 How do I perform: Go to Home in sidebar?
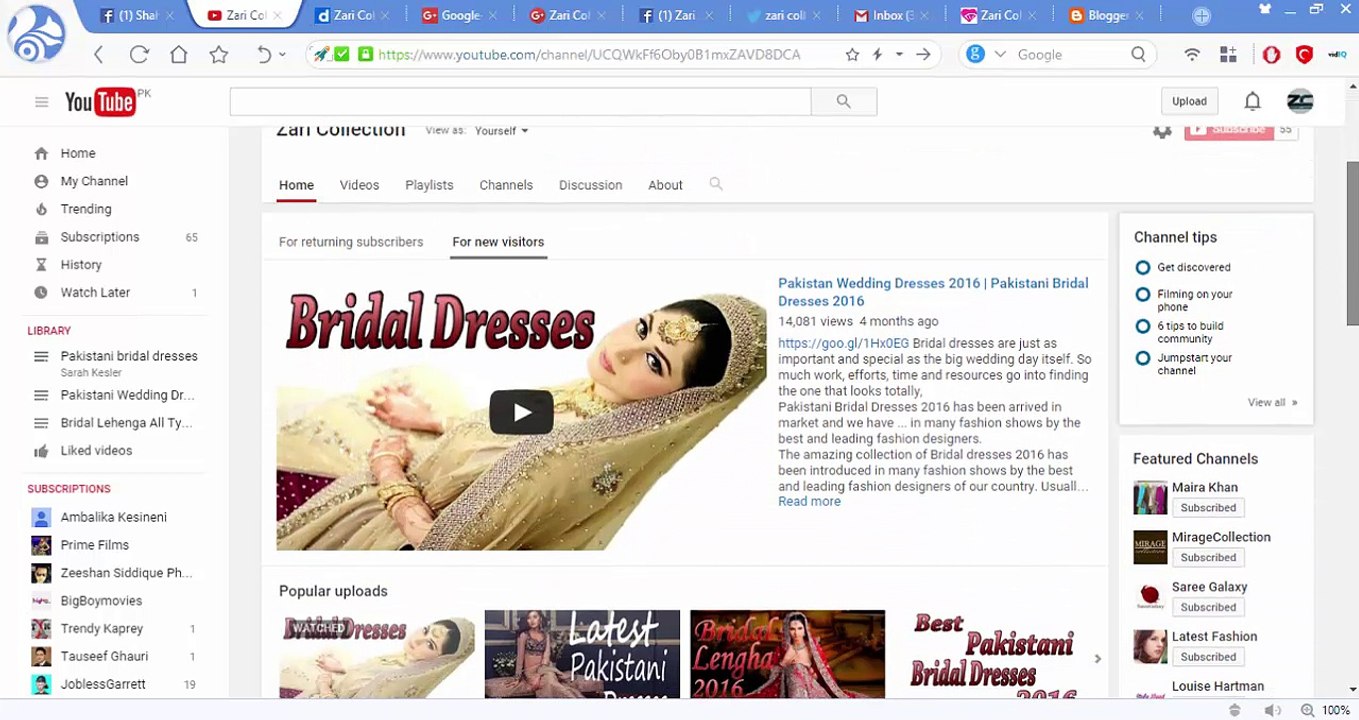tap(78, 153)
